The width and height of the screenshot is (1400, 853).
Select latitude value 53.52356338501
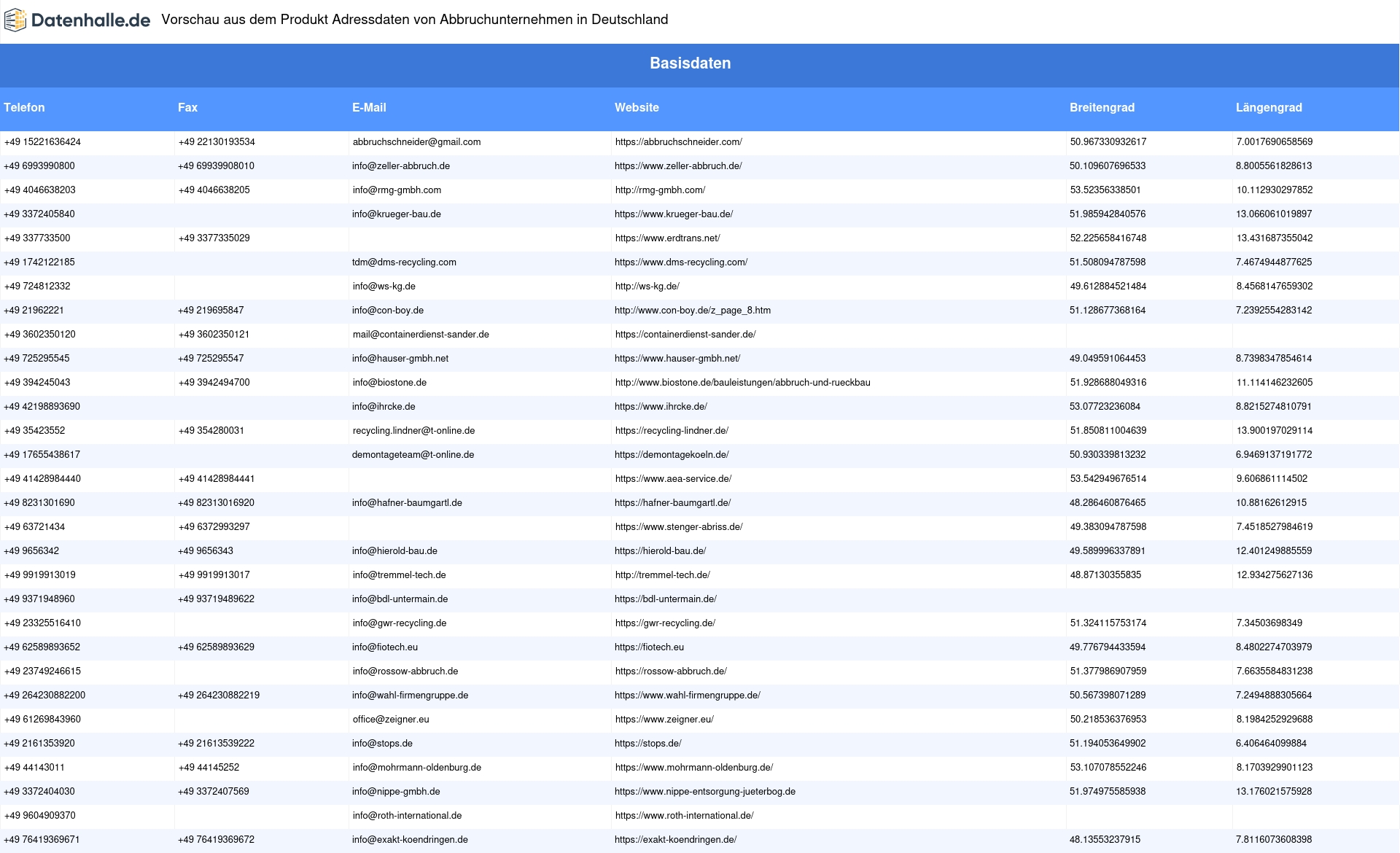coord(1105,190)
